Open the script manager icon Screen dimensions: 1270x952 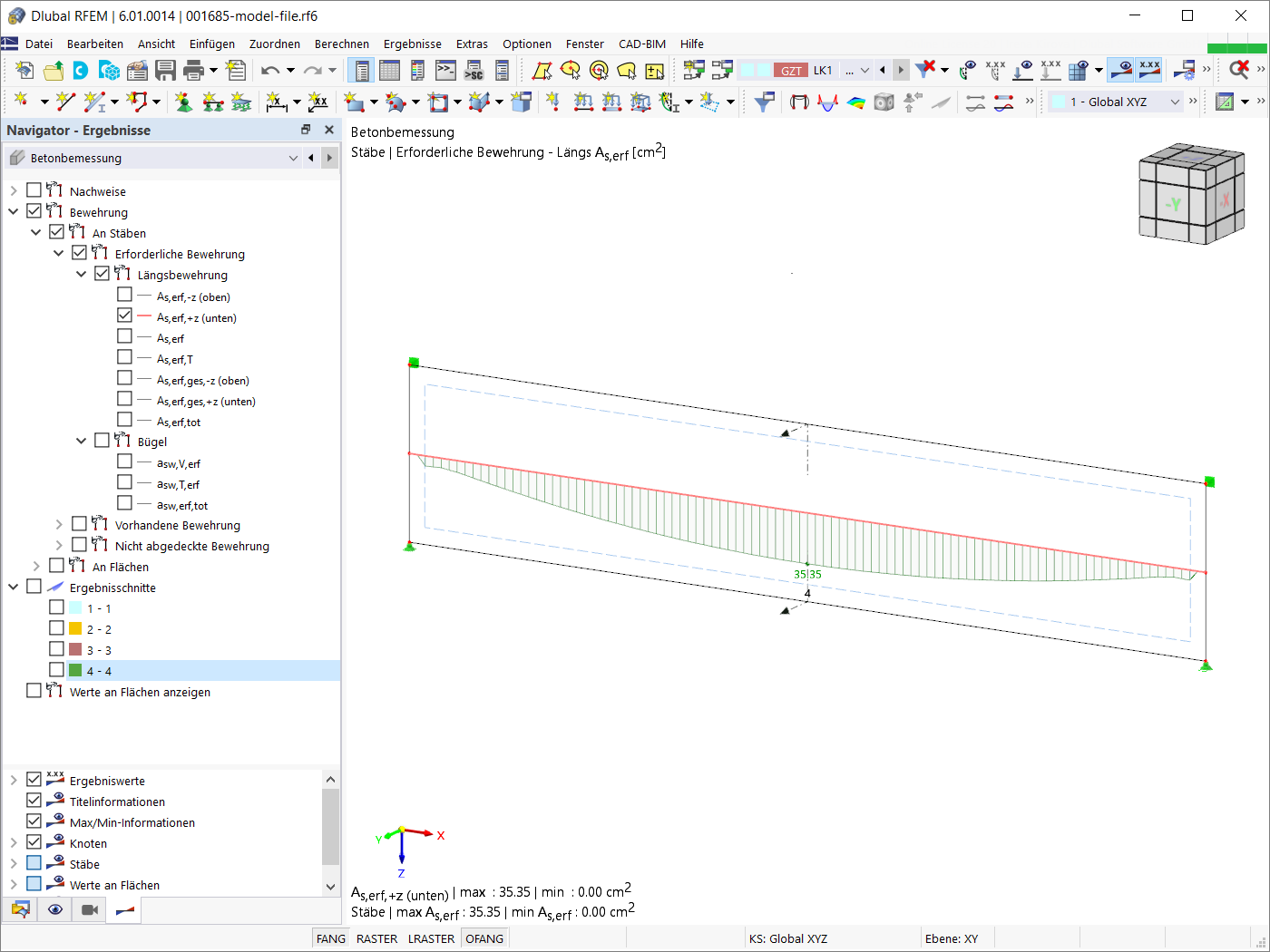tap(474, 71)
